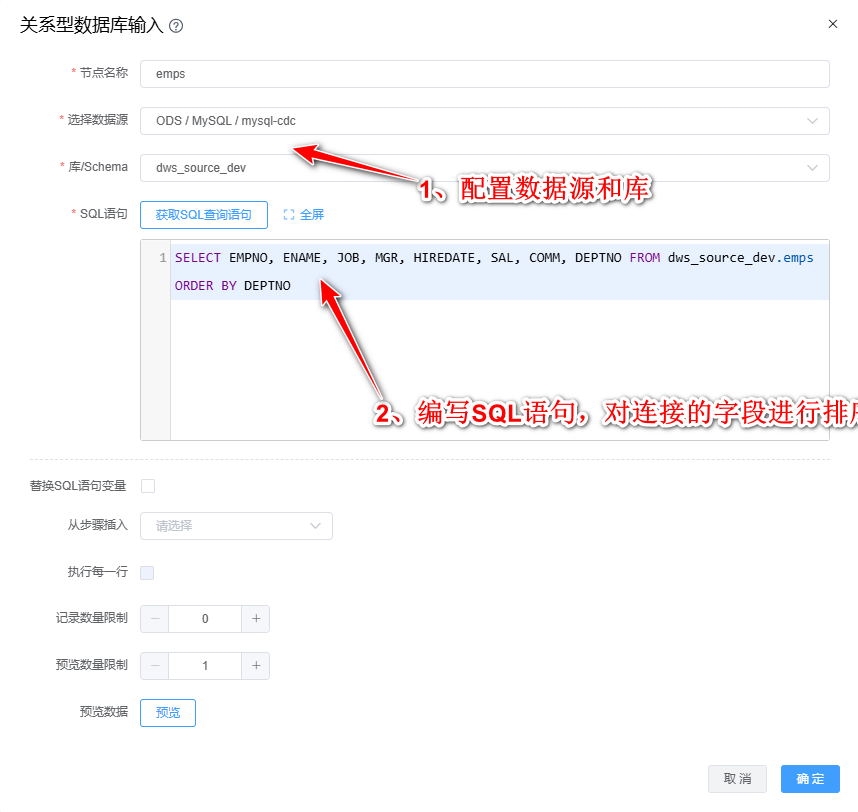
Task: Click the plus stepper for 记录数量限制
Action: pyautogui.click(x=256, y=619)
